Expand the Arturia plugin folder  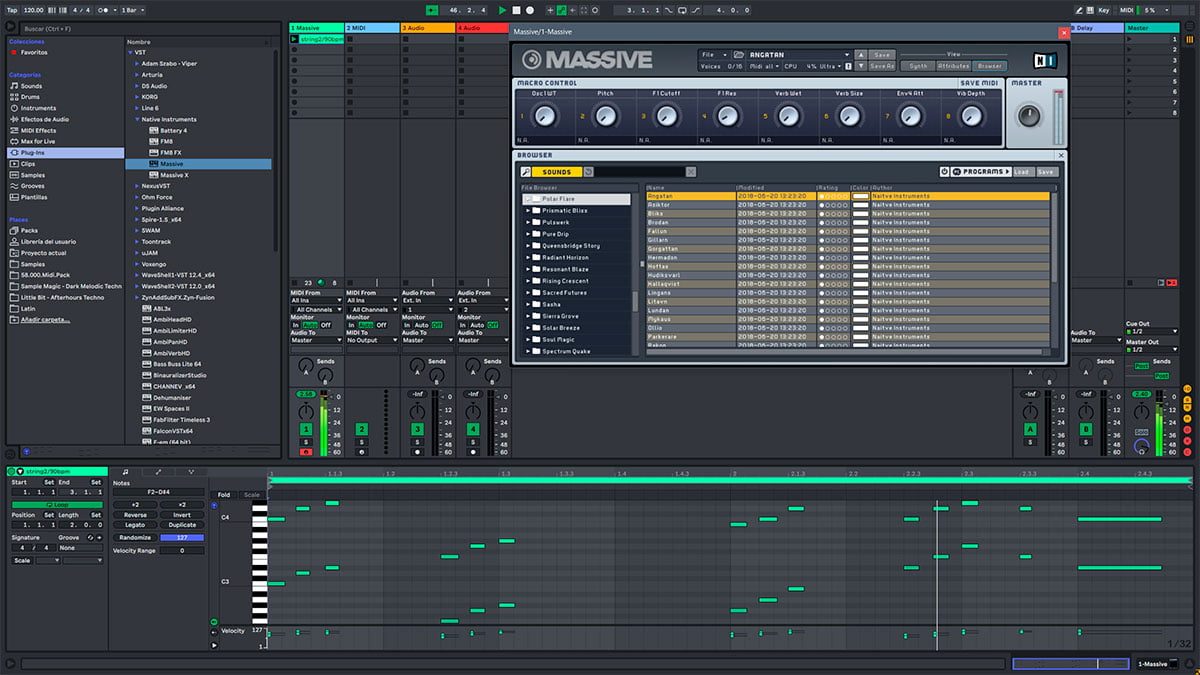pyautogui.click(x=138, y=75)
